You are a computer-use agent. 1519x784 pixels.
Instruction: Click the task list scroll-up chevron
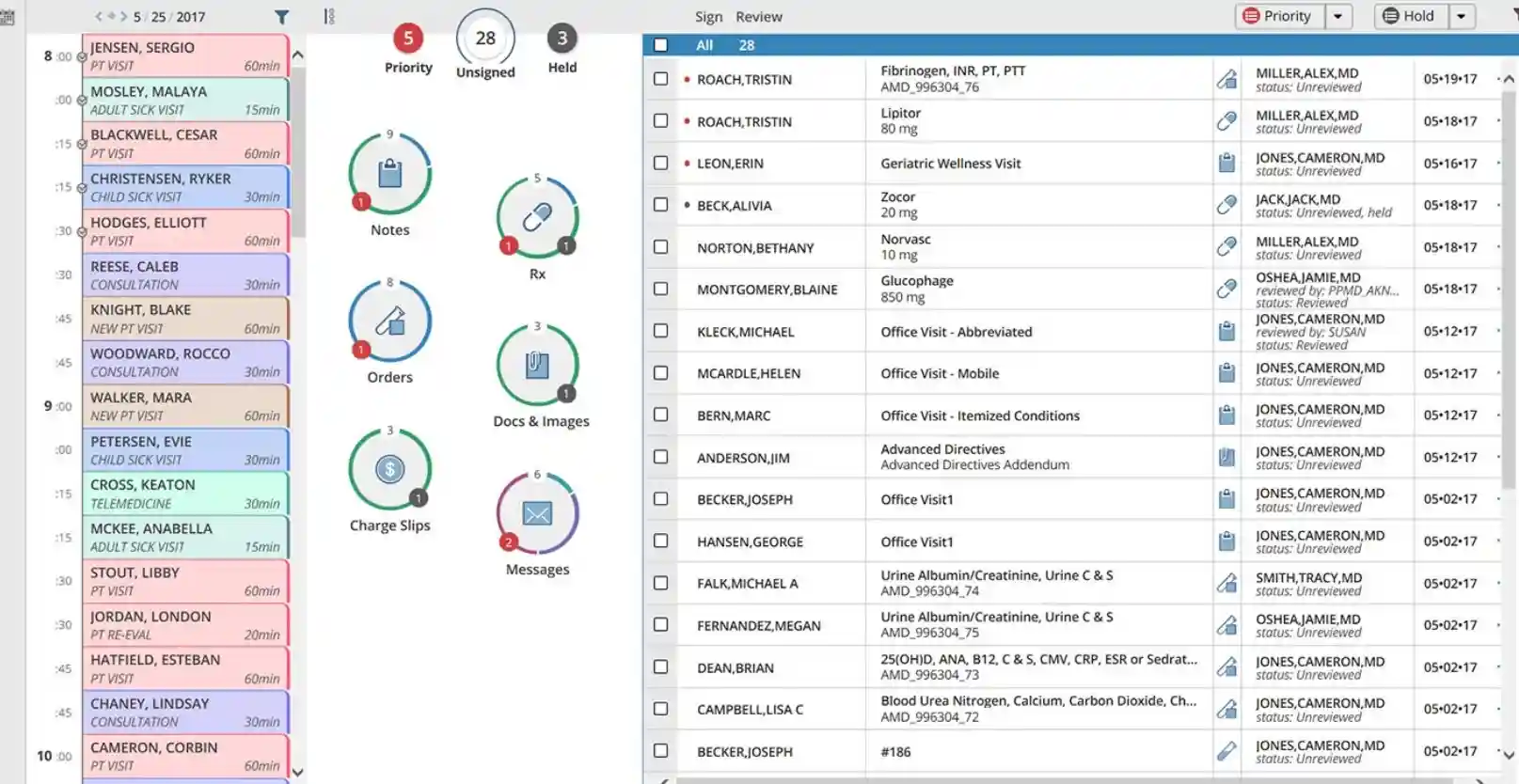pos(1509,79)
